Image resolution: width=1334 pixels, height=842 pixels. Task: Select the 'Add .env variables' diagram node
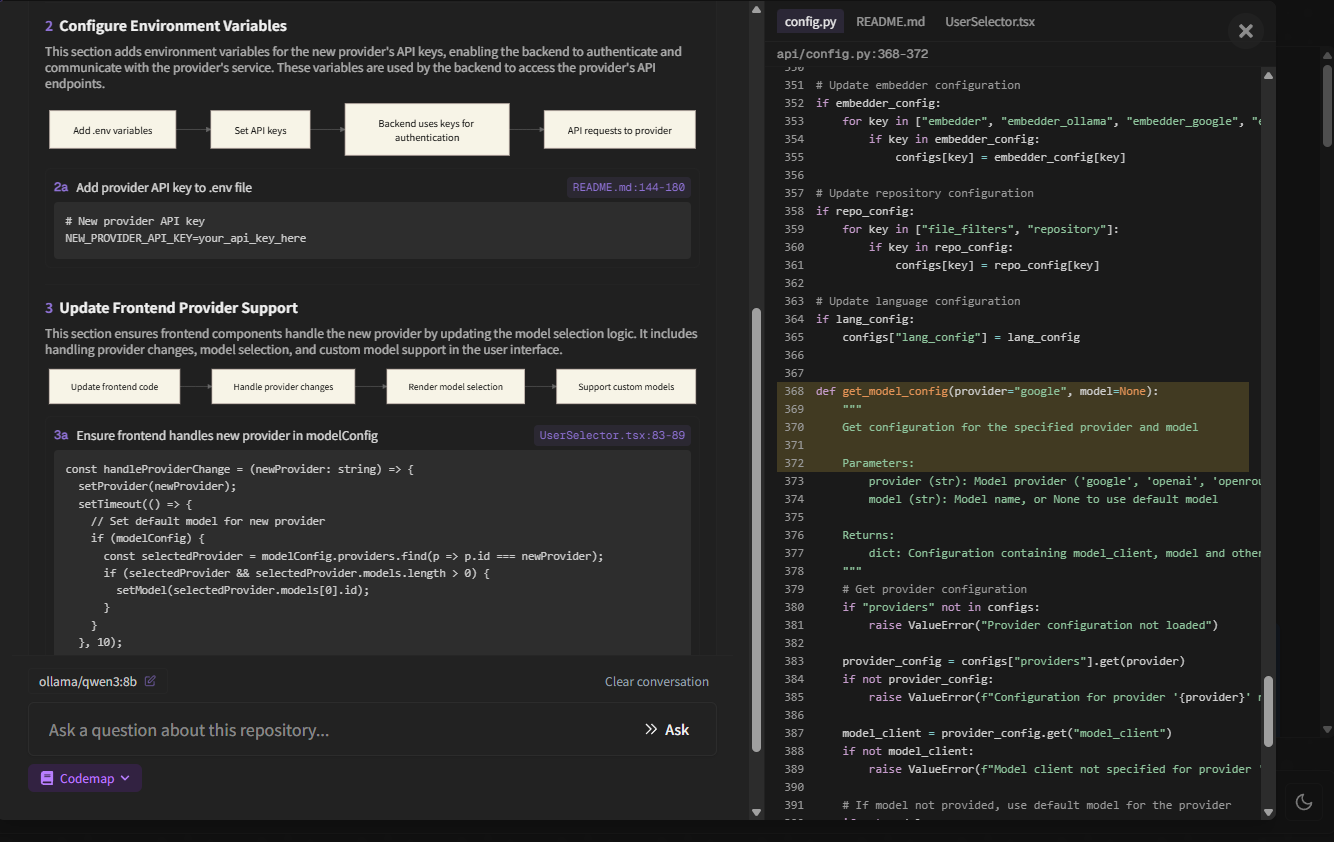[113, 130]
